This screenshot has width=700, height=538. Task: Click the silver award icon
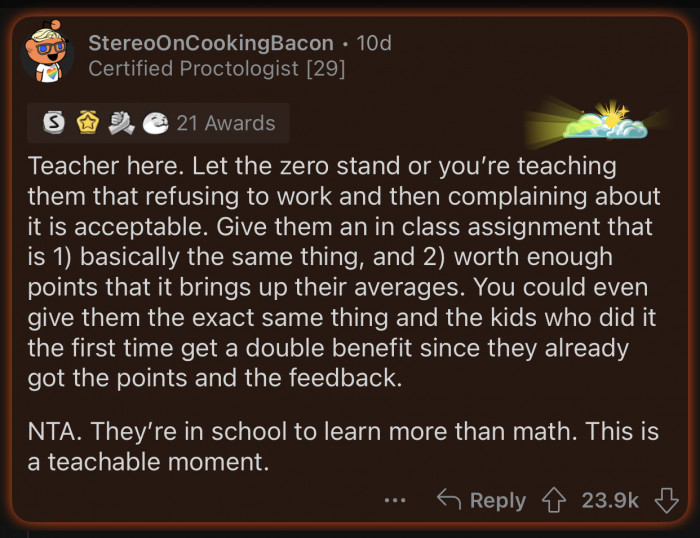pyautogui.click(x=55, y=123)
